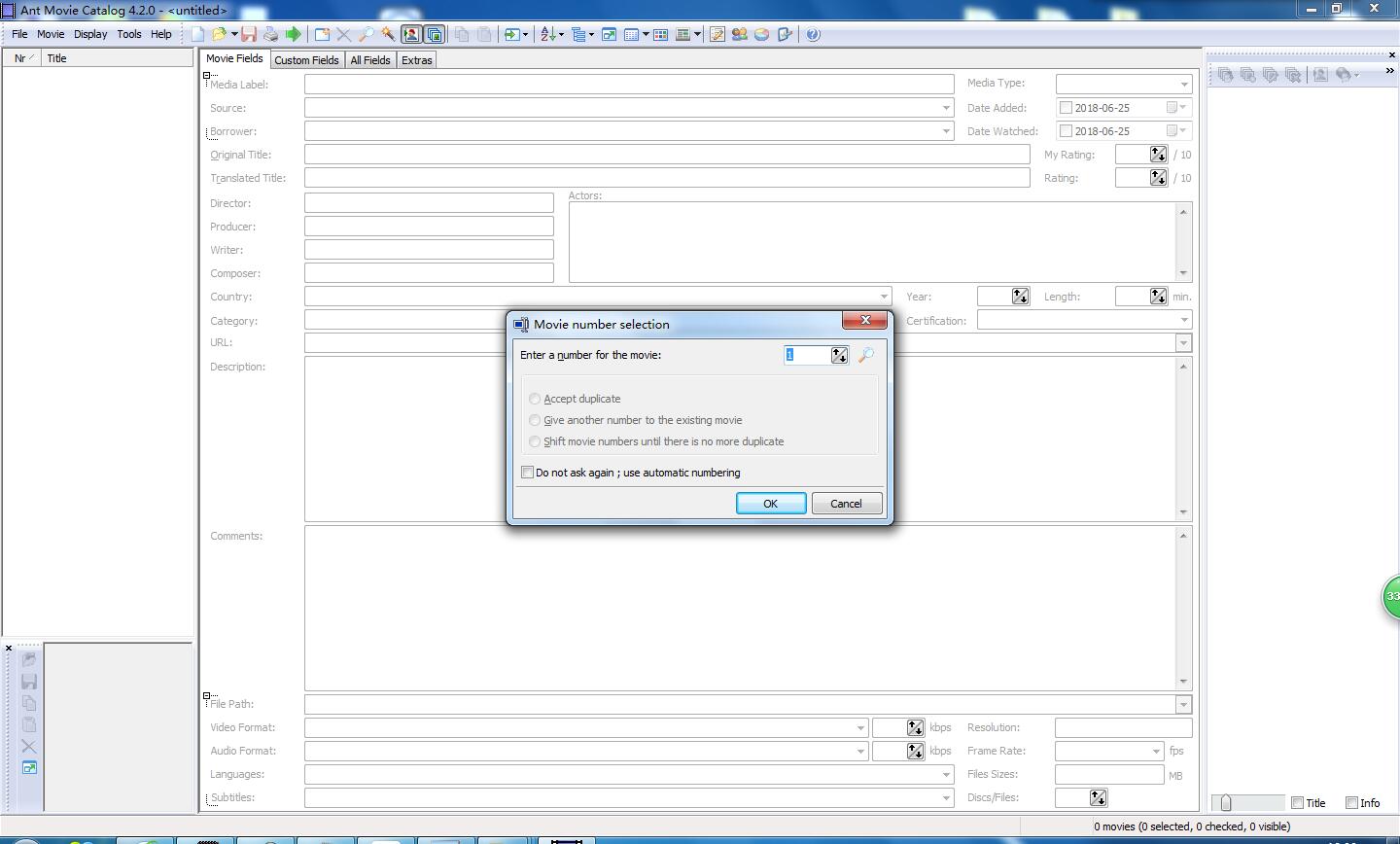Open the statistics pie chart icon

click(762, 34)
